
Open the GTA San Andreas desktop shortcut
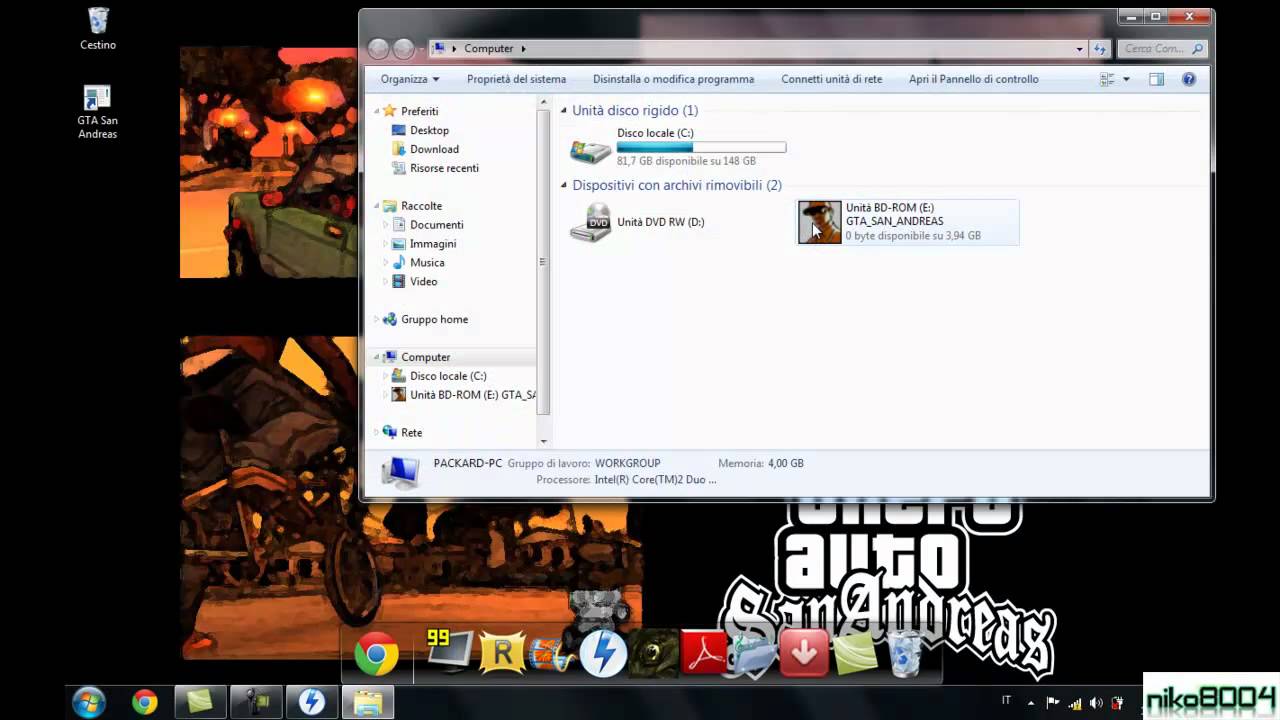(97, 111)
